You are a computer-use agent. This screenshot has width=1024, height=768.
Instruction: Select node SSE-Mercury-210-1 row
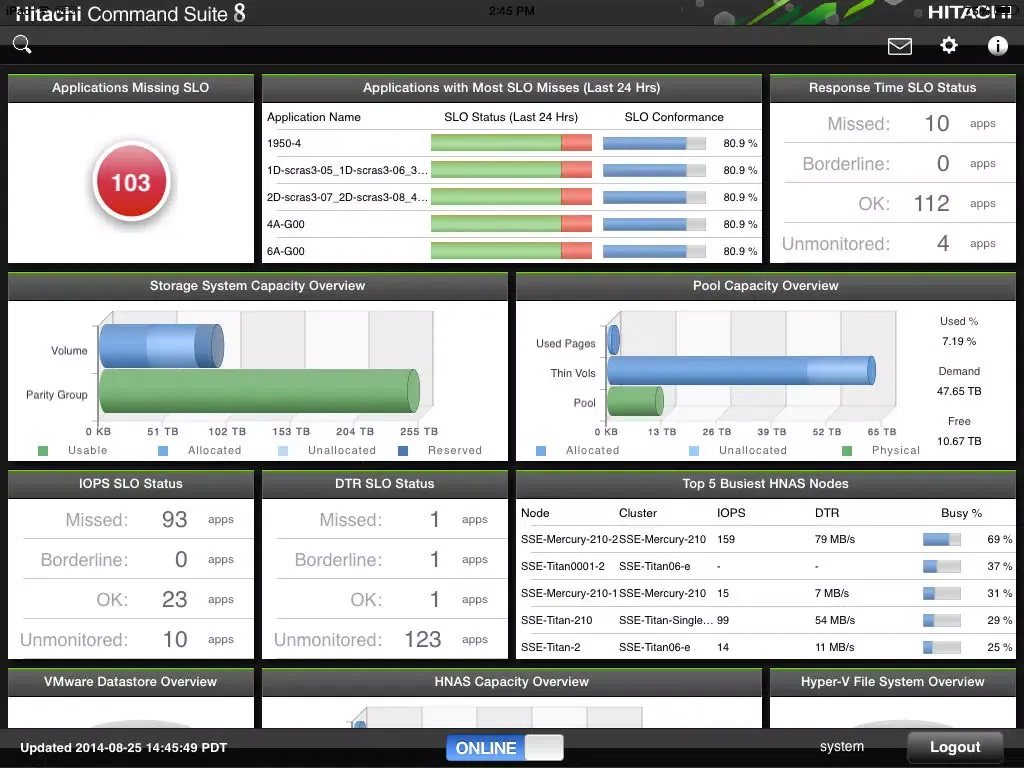pos(765,593)
